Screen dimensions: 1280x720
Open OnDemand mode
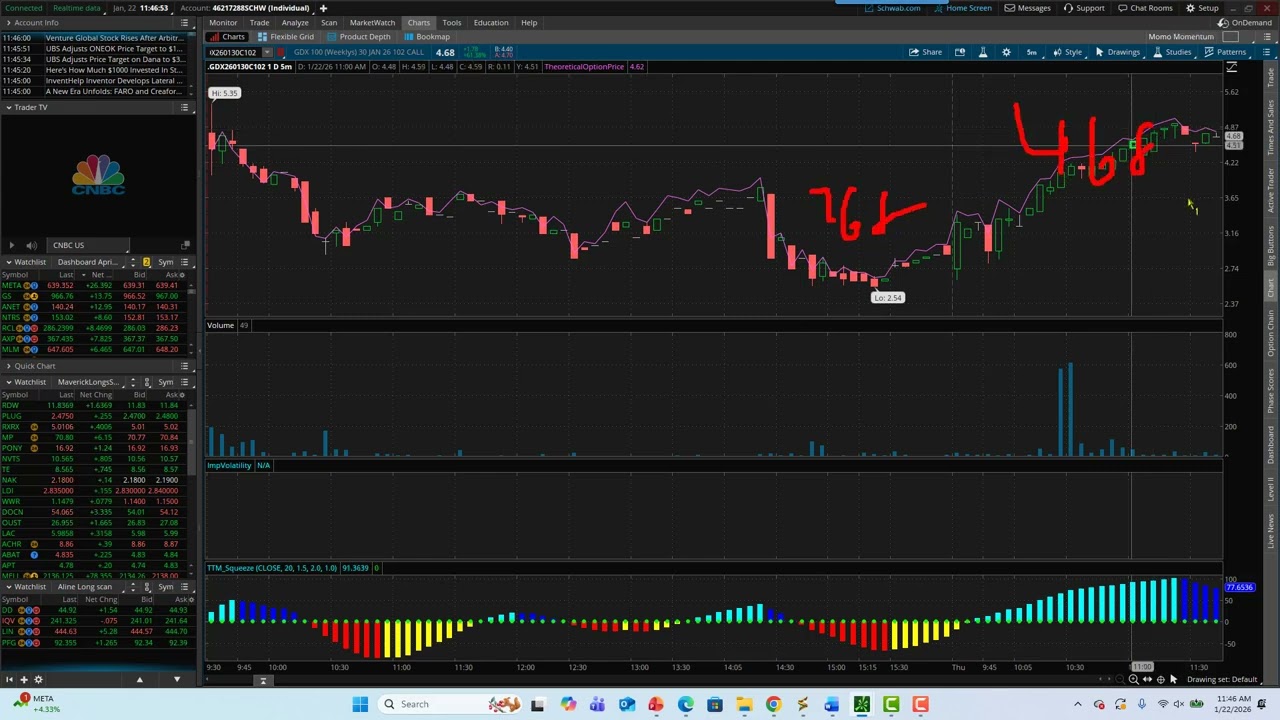pyautogui.click(x=1246, y=22)
